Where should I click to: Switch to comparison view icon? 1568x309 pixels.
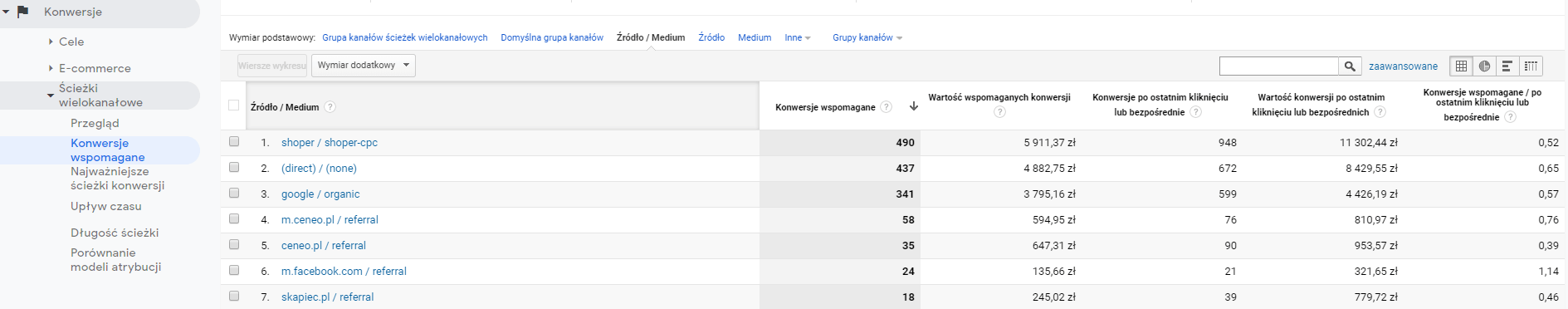coord(1531,66)
